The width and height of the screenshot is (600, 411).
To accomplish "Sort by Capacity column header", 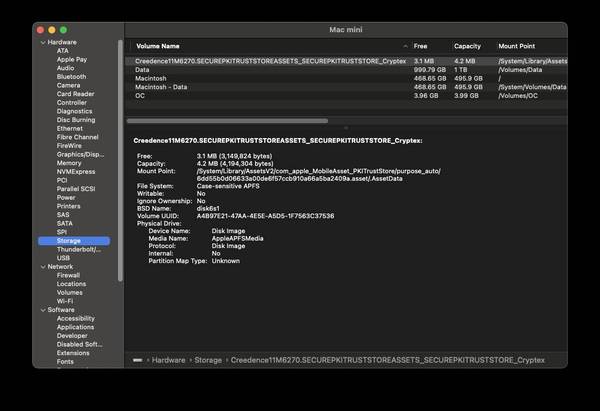I will (x=467, y=46).
